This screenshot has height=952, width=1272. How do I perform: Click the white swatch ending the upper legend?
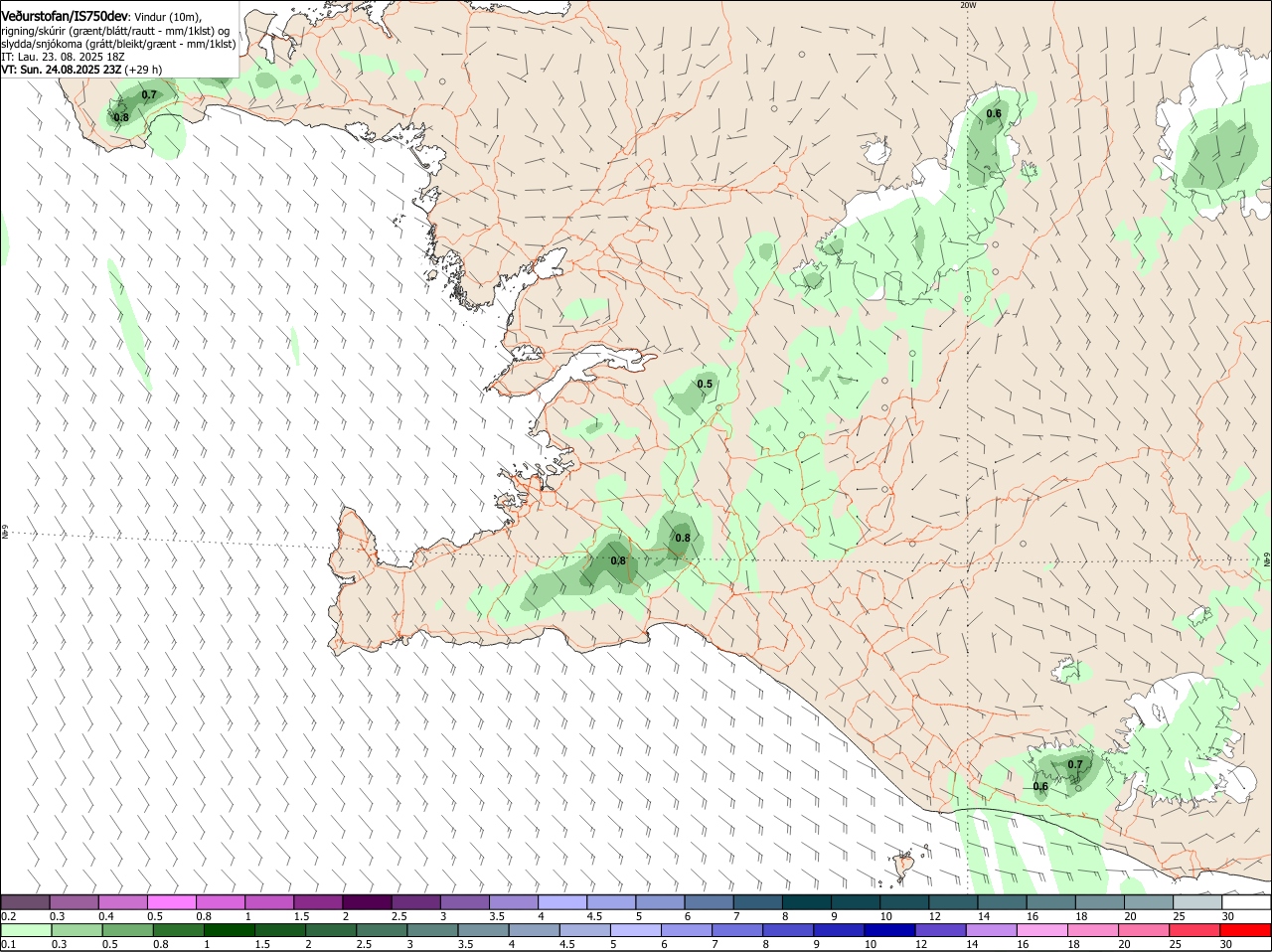pos(1245,901)
